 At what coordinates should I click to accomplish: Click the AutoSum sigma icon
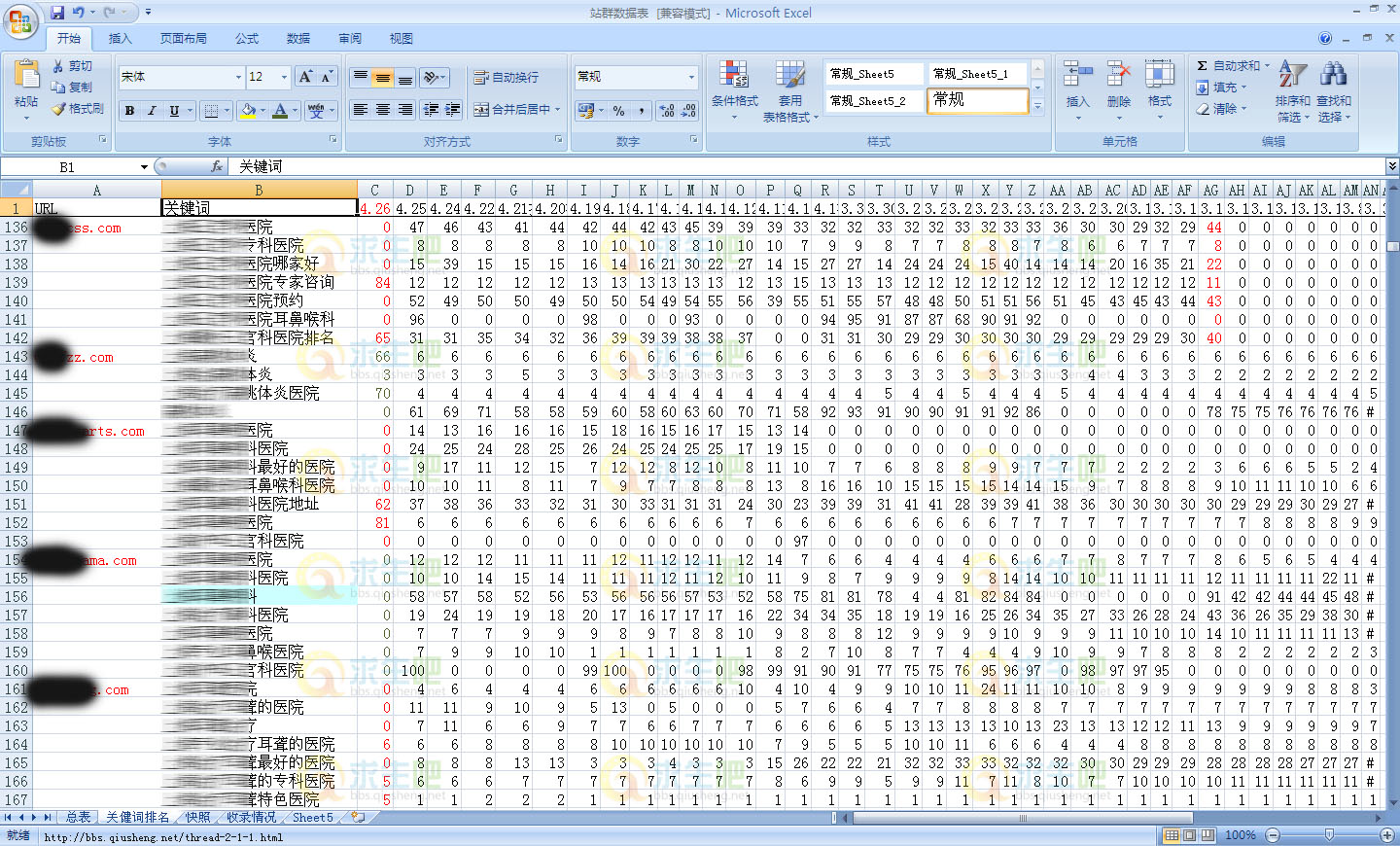point(1203,66)
